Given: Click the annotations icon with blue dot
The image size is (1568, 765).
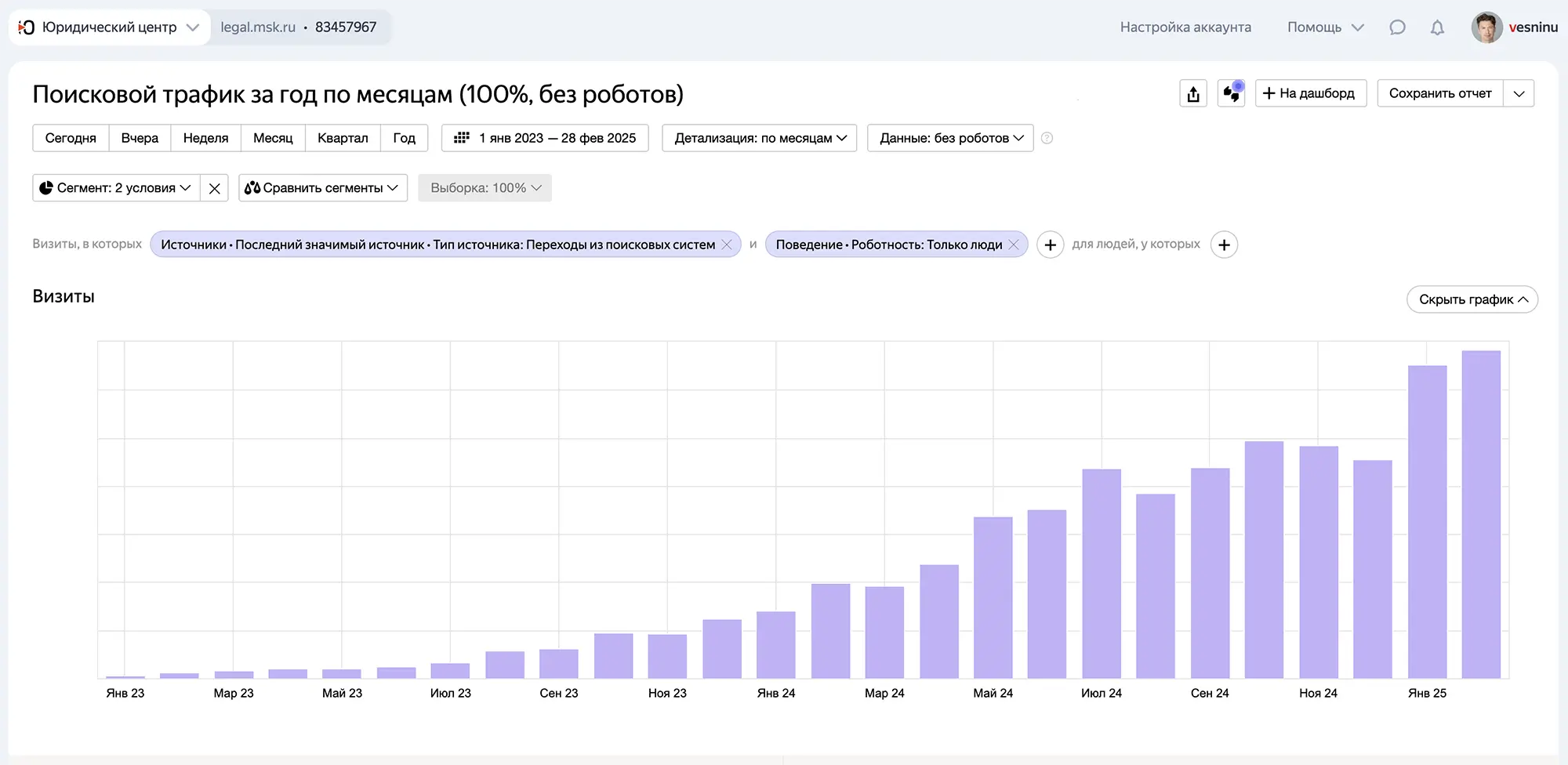Looking at the screenshot, I should [1232, 94].
